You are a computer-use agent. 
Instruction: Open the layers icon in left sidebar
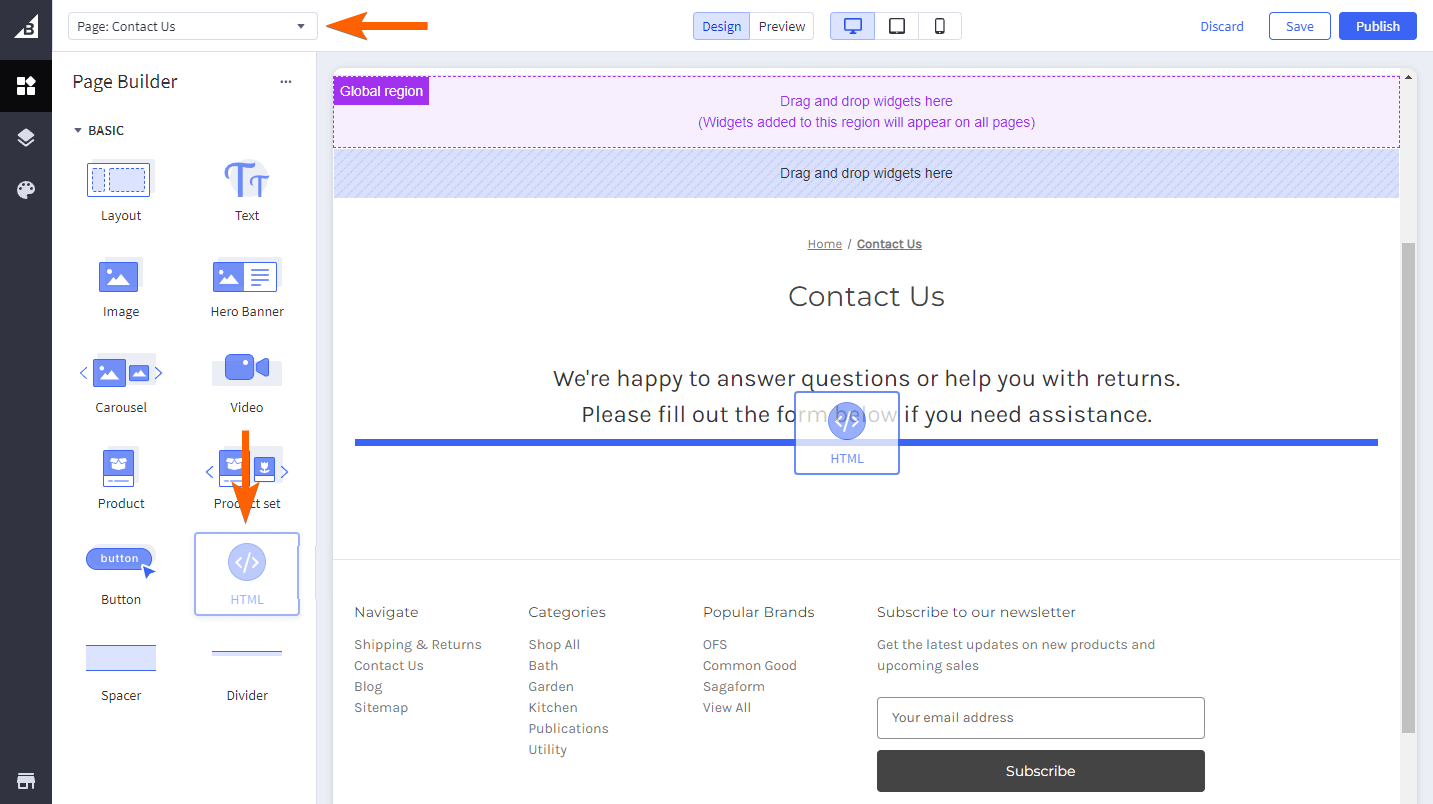26,138
